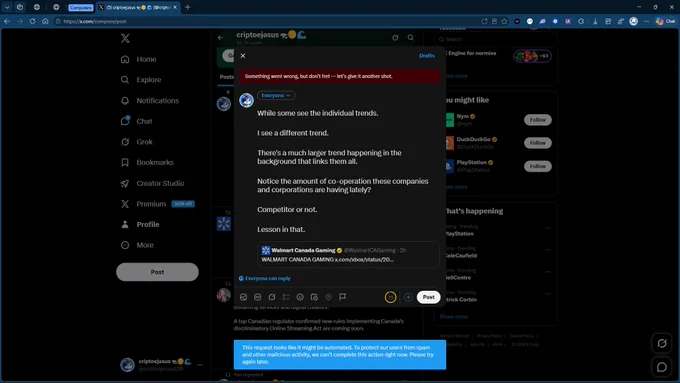This screenshot has width=680, height=383.
Task: Click the Grok icon in profile header
Action: click(395, 38)
